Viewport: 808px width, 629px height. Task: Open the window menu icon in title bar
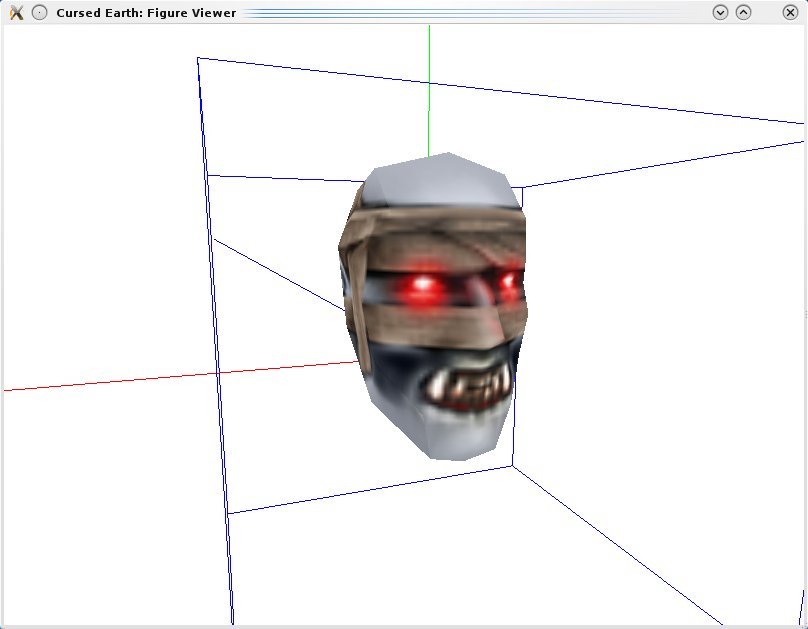pyautogui.click(x=15, y=12)
